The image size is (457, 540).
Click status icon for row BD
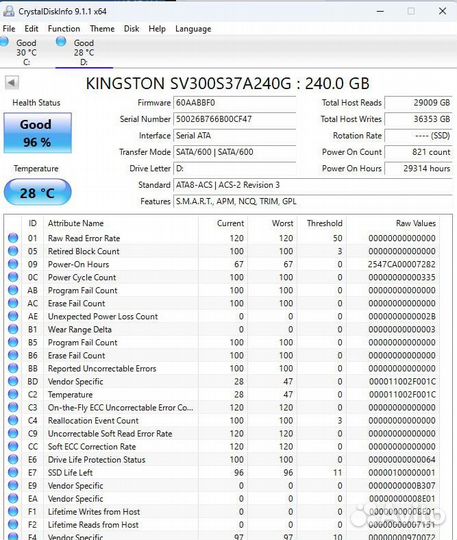(13, 381)
